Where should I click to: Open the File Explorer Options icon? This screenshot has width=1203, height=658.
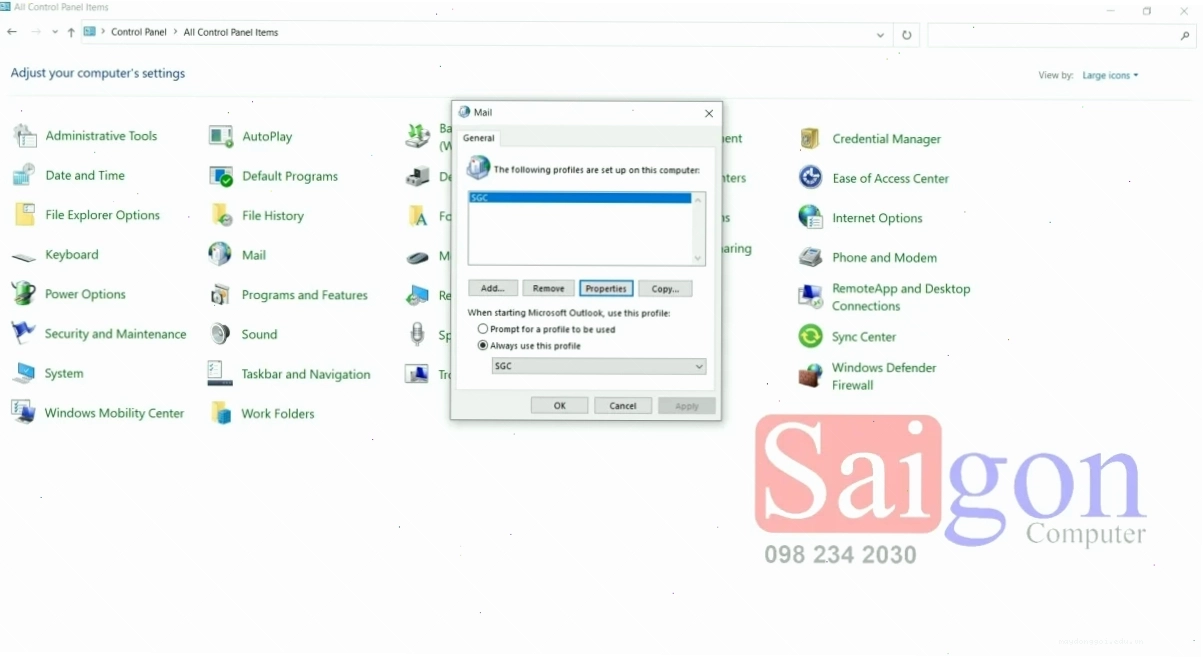tap(24, 215)
